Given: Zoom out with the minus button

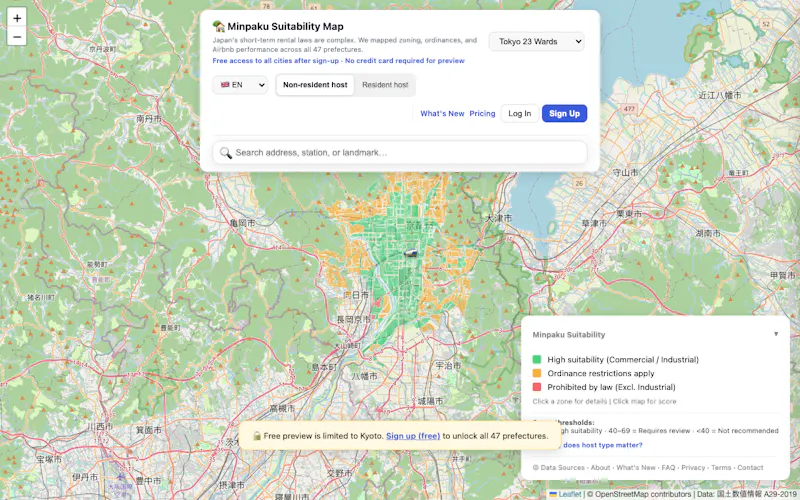Looking at the screenshot, I should click(x=17, y=37).
